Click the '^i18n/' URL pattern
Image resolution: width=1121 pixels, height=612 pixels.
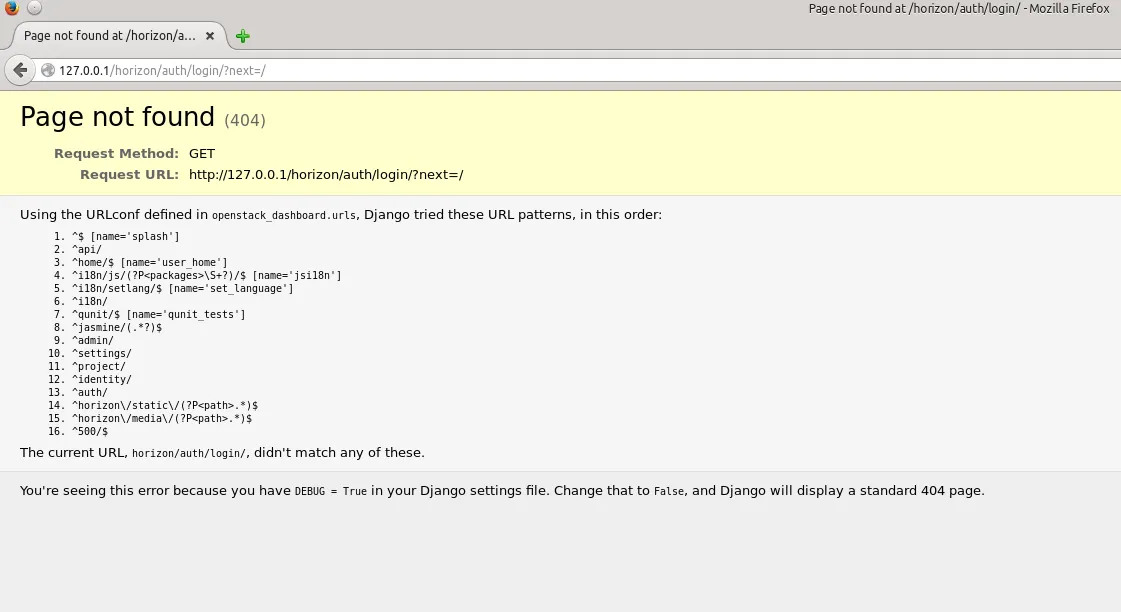[89, 301]
